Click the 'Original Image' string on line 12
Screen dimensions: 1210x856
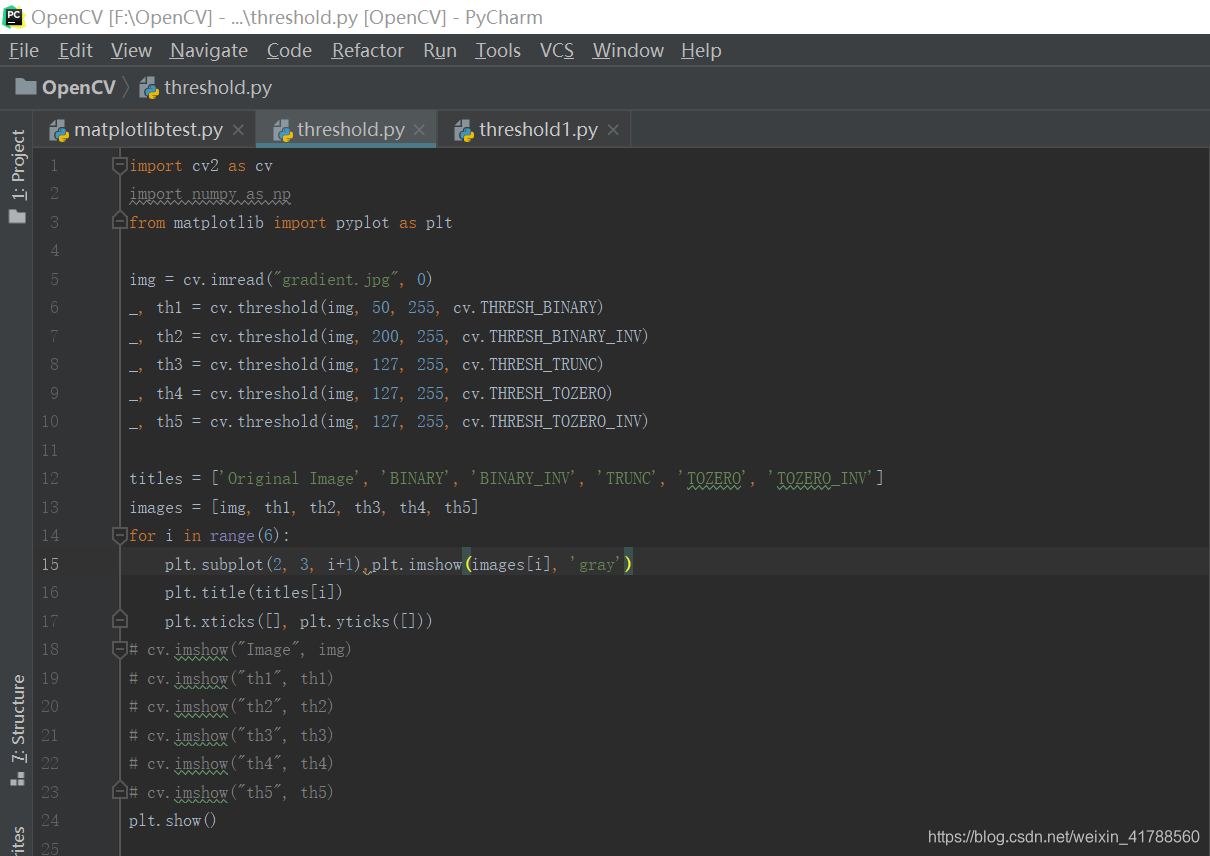pos(290,478)
